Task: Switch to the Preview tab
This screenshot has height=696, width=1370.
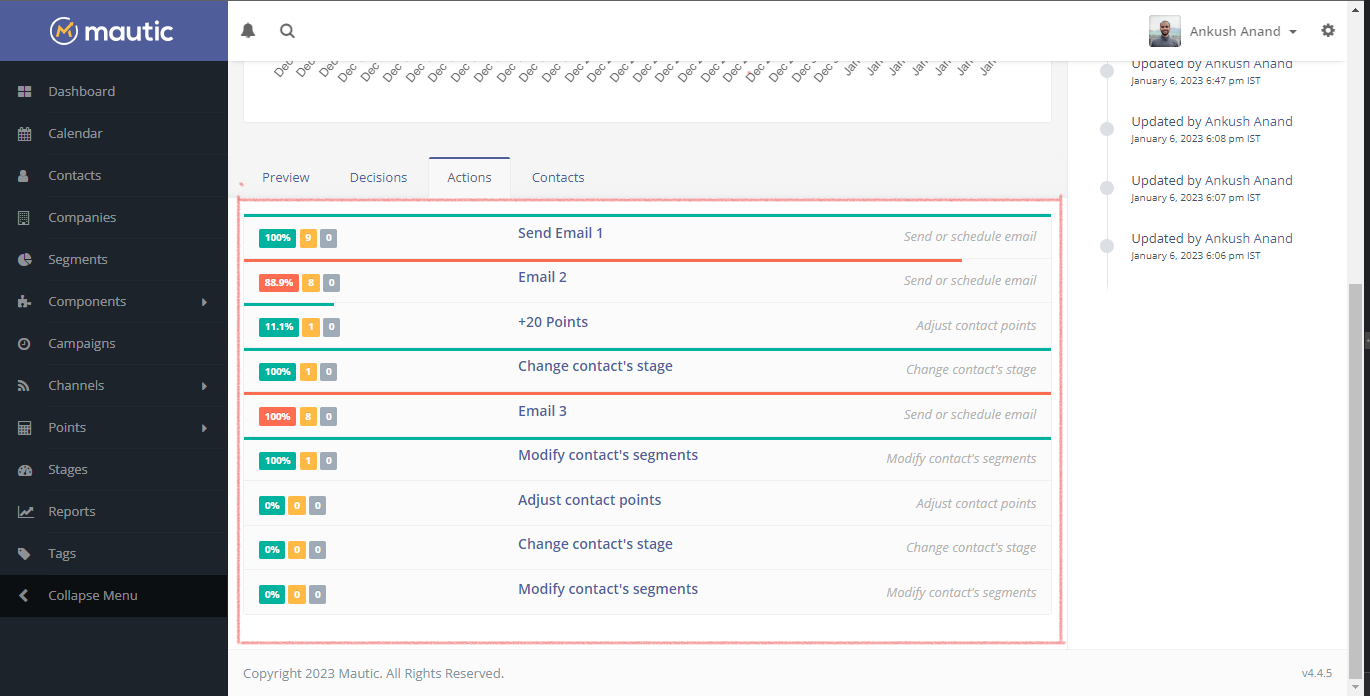Action: 285,176
